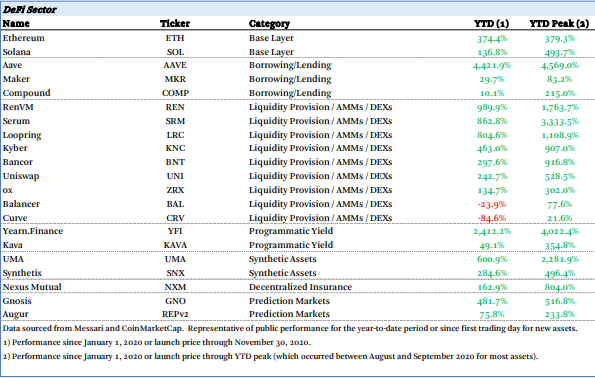This screenshot has height=378, width=595.
Task: Select the Yearn.Finance row name
Action: point(33,231)
